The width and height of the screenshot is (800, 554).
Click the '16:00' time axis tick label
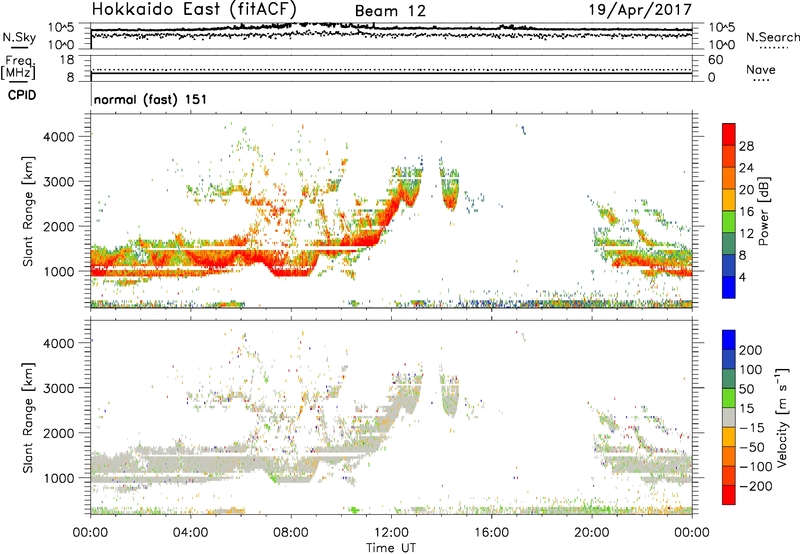492,533
